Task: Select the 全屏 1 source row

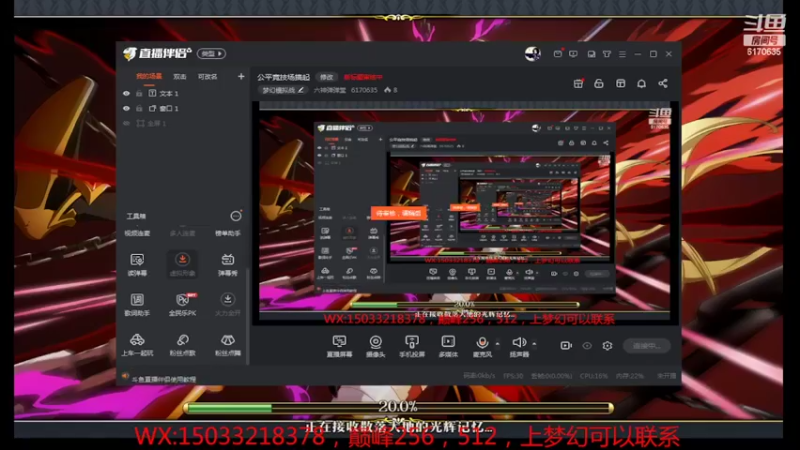Action: coord(183,123)
